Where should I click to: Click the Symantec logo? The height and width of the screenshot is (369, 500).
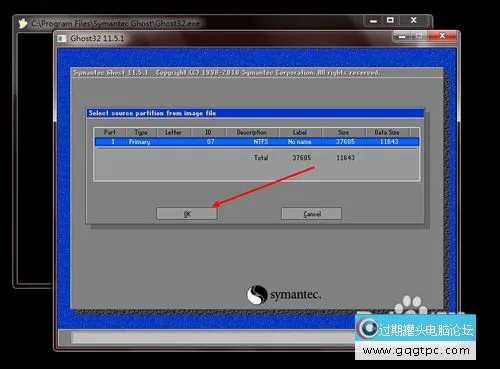point(284,295)
